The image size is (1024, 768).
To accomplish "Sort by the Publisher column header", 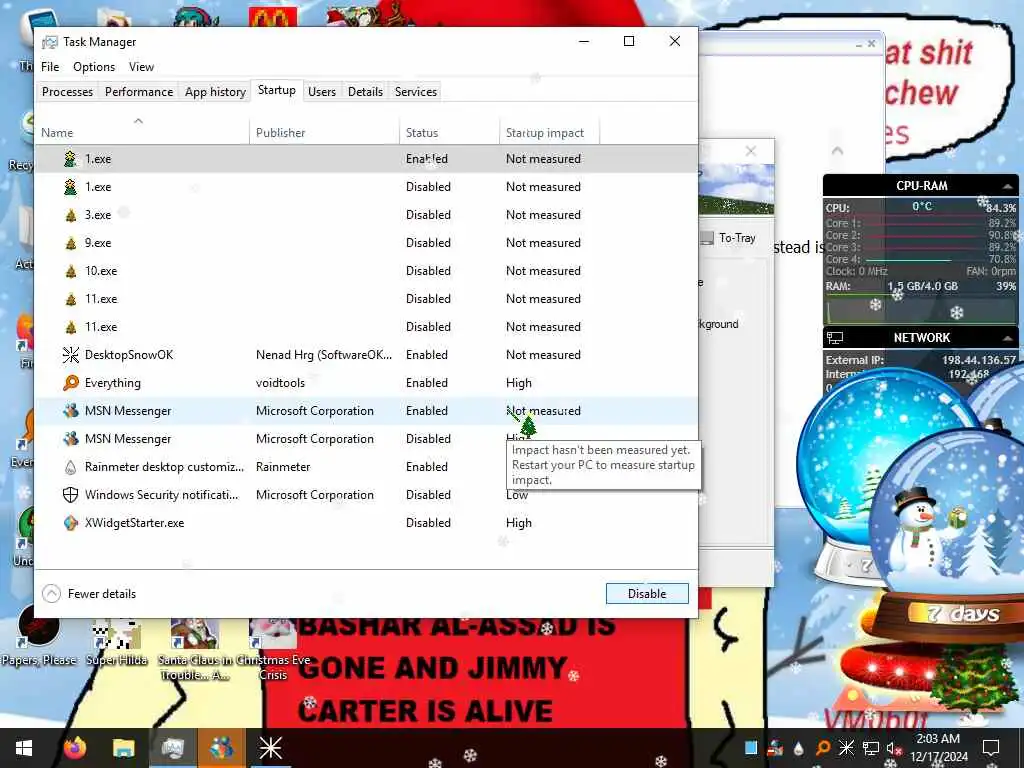I will click(324, 133).
